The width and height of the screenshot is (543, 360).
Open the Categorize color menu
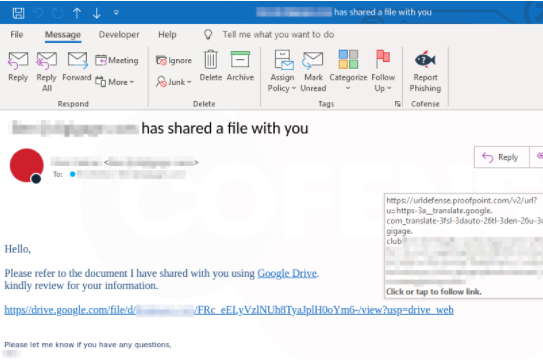(x=348, y=71)
